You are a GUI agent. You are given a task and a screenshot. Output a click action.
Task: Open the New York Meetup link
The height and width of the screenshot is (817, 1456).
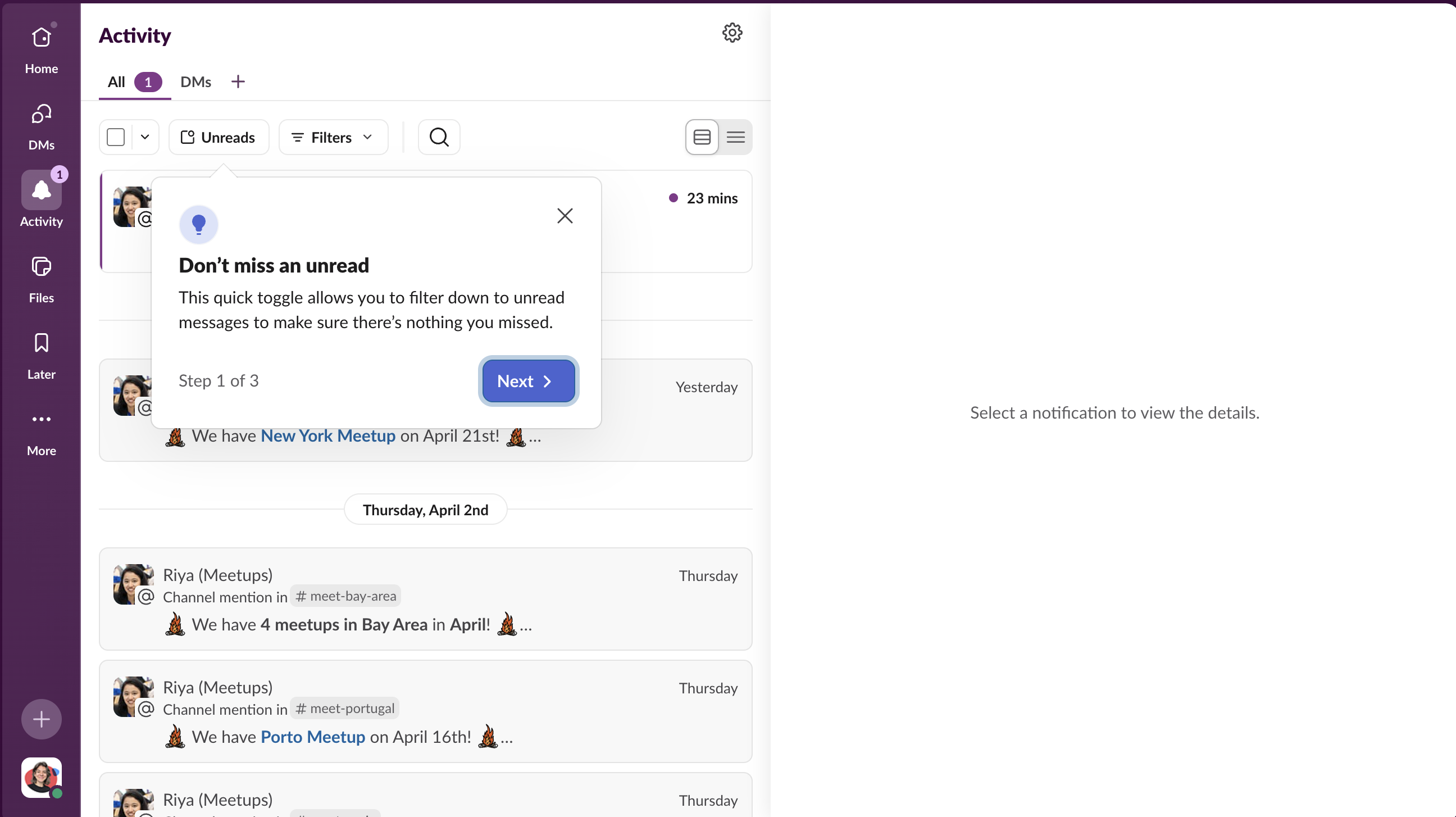[328, 435]
